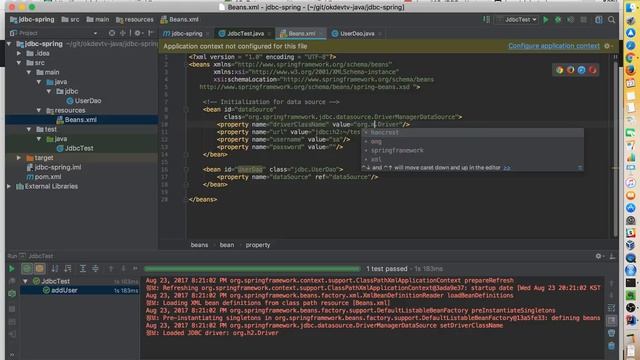The width and height of the screenshot is (640, 360).
Task: Click the scroll-from-source target icon in Project panel
Action: coord(112,33)
